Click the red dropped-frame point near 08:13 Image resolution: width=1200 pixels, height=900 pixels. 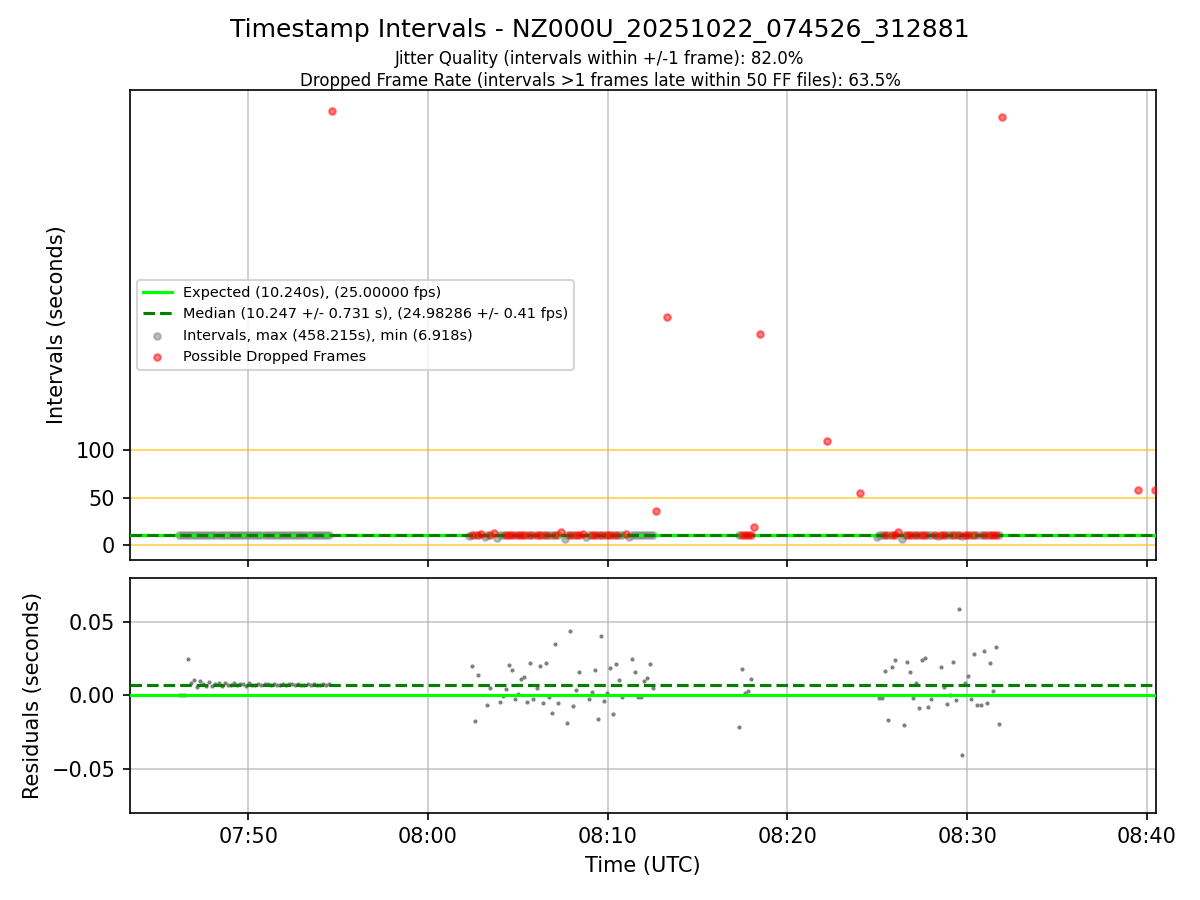[667, 317]
